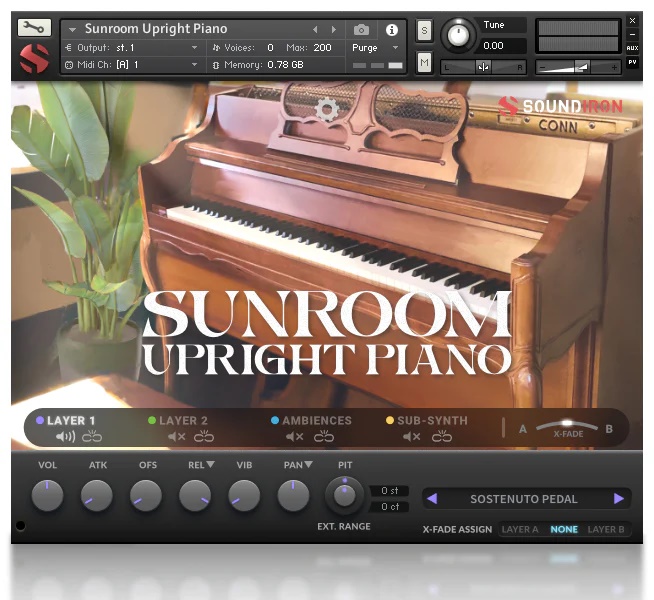
Task: Click the header volume slider
Action: click(x=578, y=67)
